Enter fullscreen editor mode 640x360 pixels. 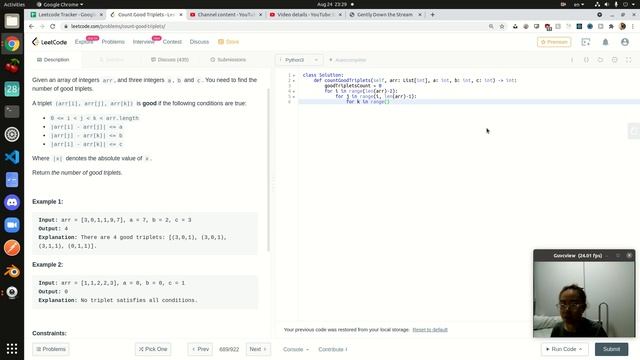[x=629, y=60]
